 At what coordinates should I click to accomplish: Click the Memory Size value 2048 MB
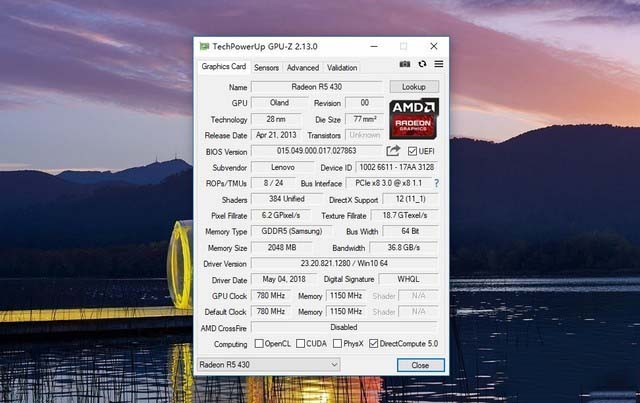click(x=282, y=247)
